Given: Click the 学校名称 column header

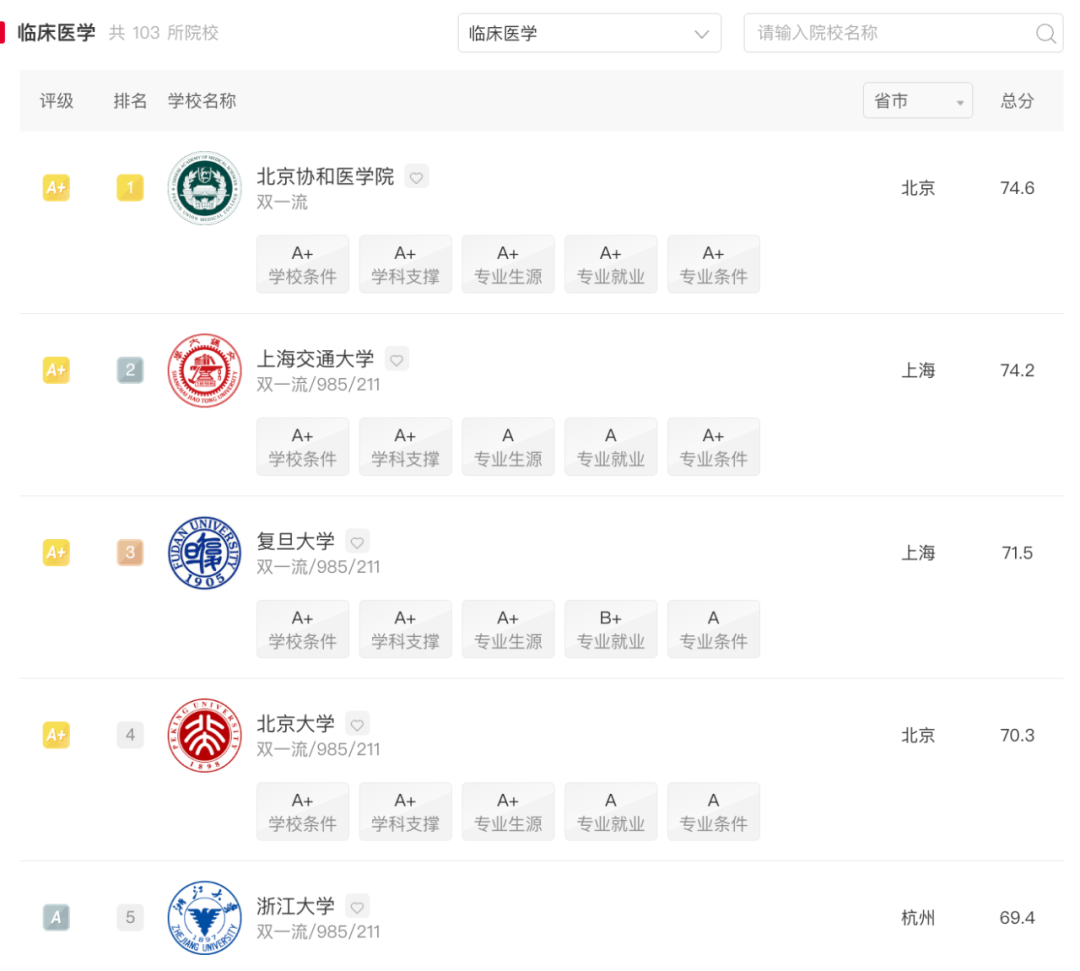Looking at the screenshot, I should [202, 101].
